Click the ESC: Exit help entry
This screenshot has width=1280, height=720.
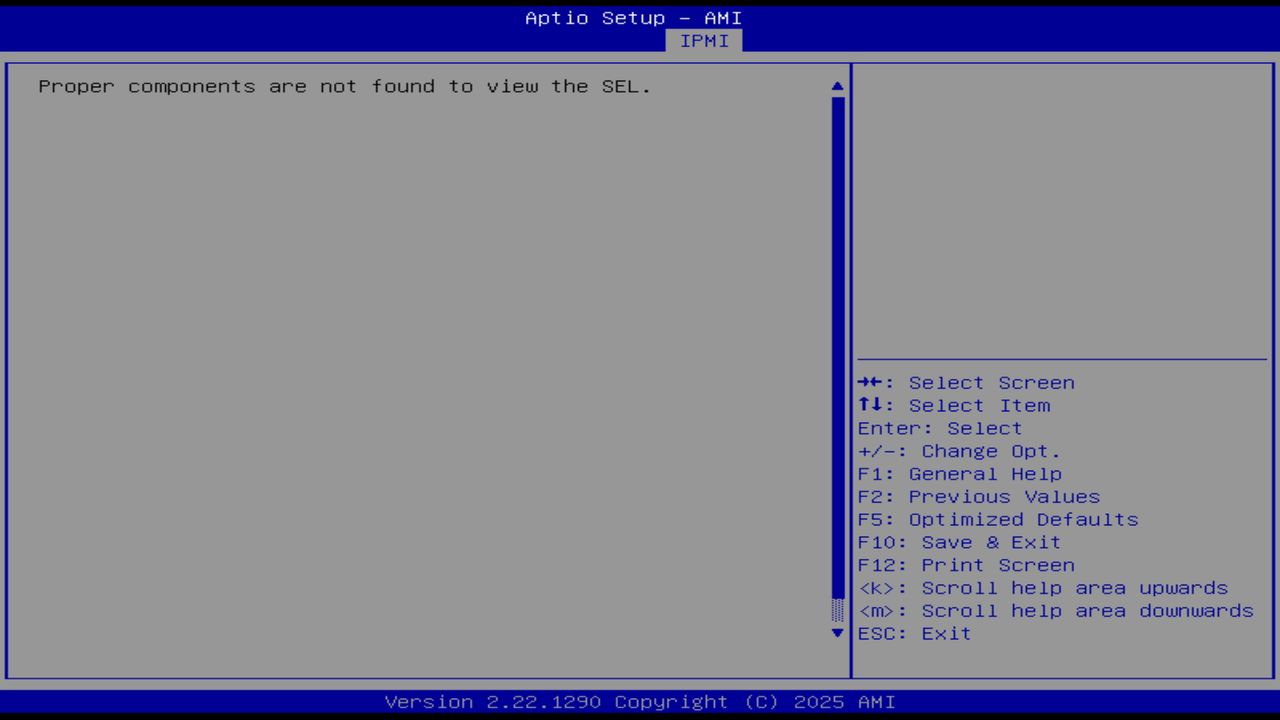[x=914, y=633]
